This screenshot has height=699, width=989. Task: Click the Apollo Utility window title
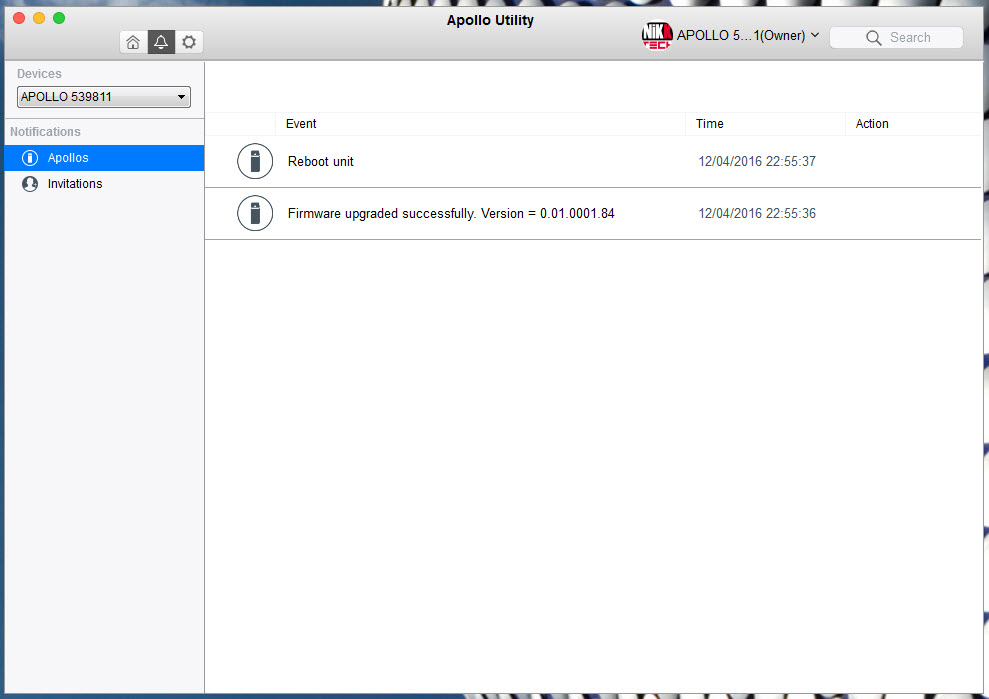pyautogui.click(x=490, y=20)
